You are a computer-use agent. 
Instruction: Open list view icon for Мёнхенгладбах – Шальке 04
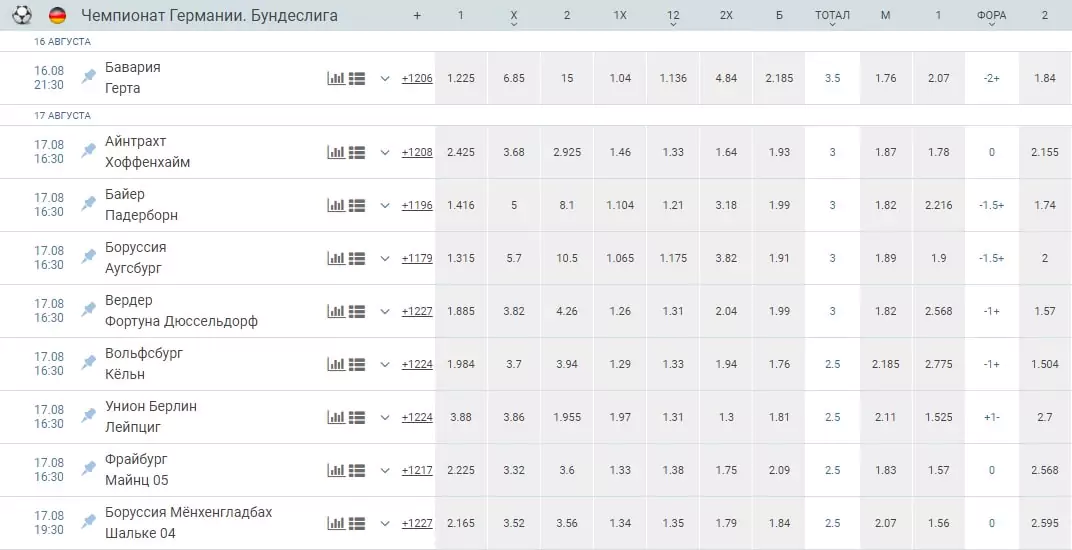[x=356, y=523]
